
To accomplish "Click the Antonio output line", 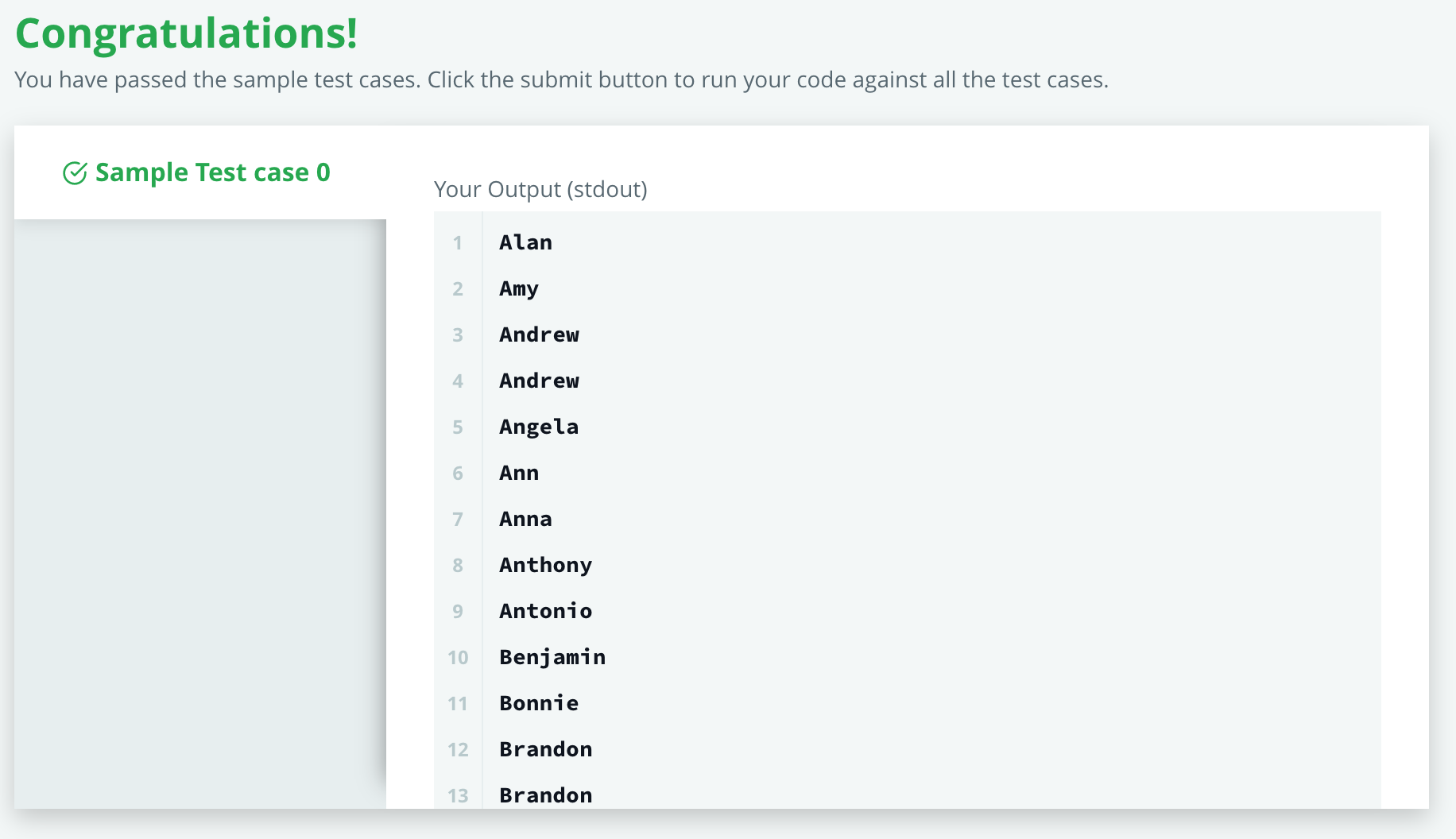I will pos(545,611).
